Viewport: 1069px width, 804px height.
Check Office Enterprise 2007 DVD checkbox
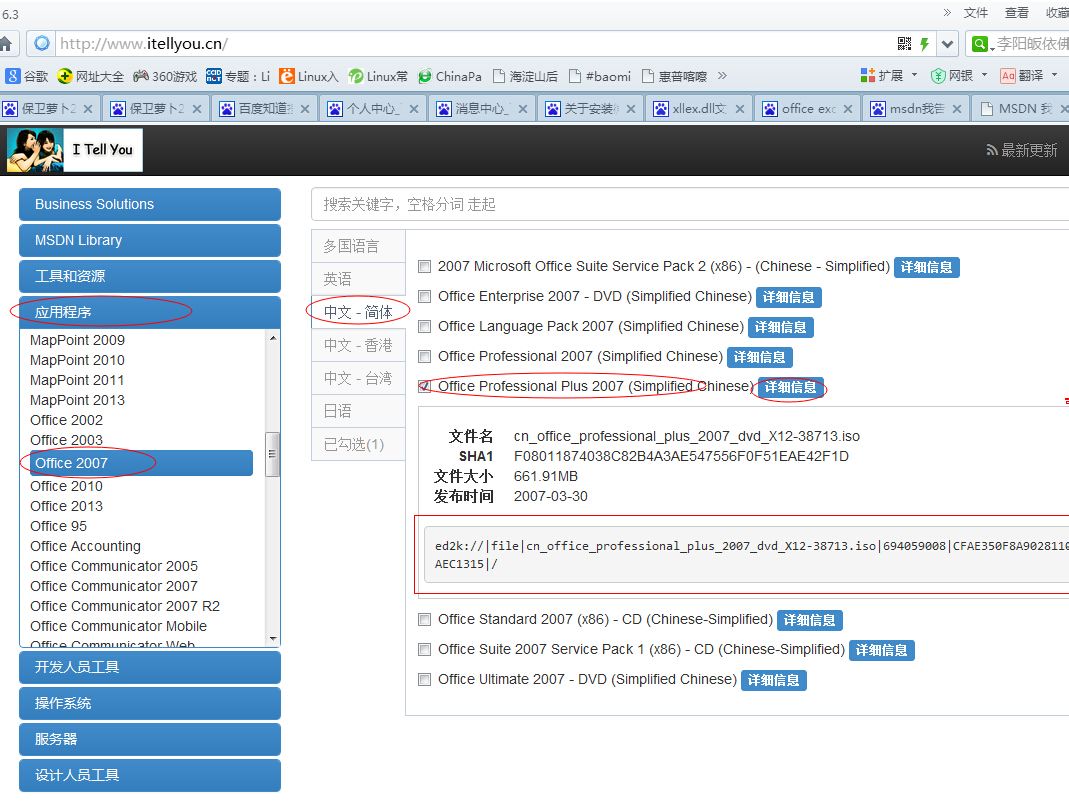(424, 297)
